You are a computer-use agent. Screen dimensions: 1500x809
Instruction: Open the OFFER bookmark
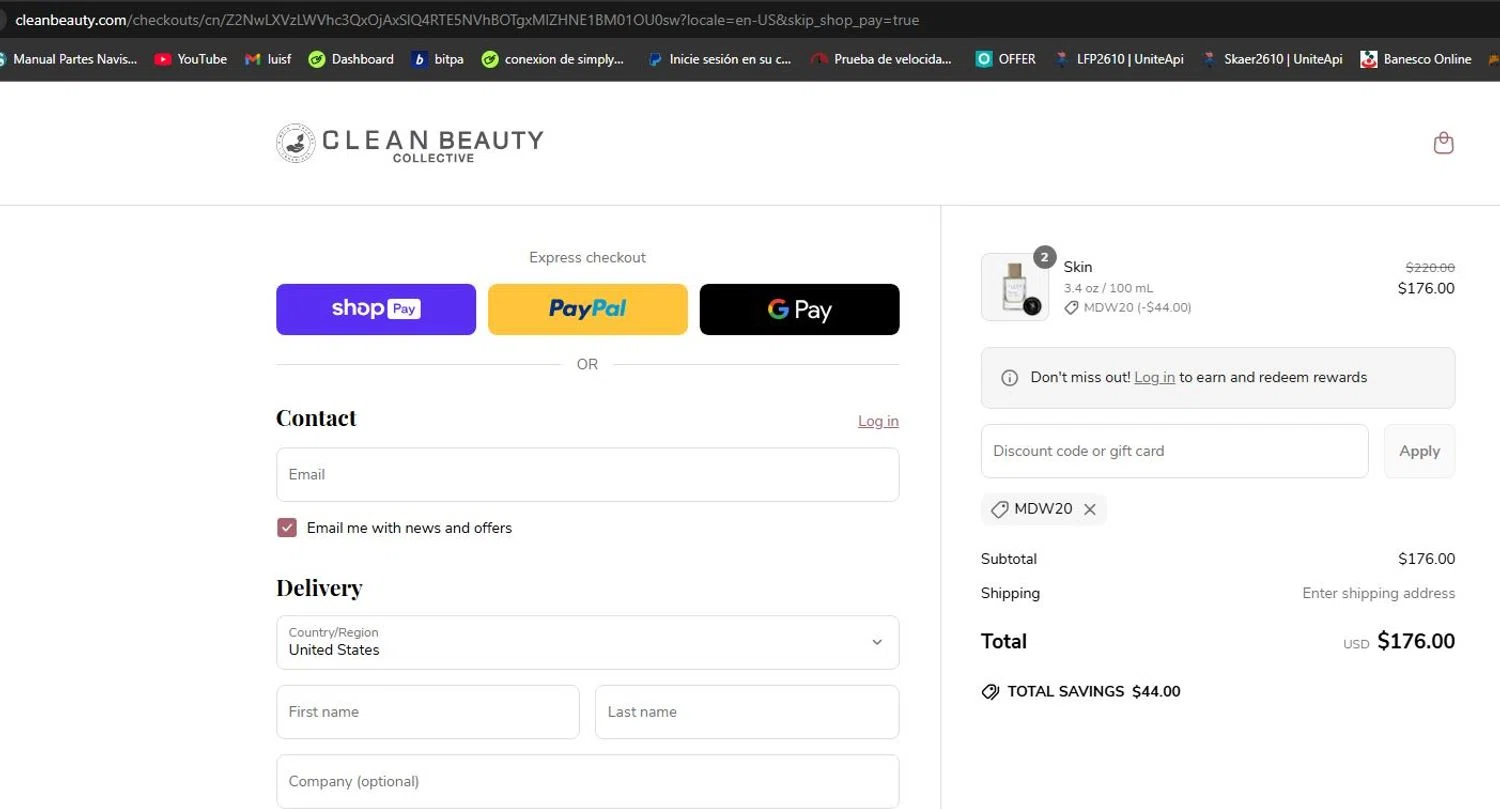tap(1006, 59)
